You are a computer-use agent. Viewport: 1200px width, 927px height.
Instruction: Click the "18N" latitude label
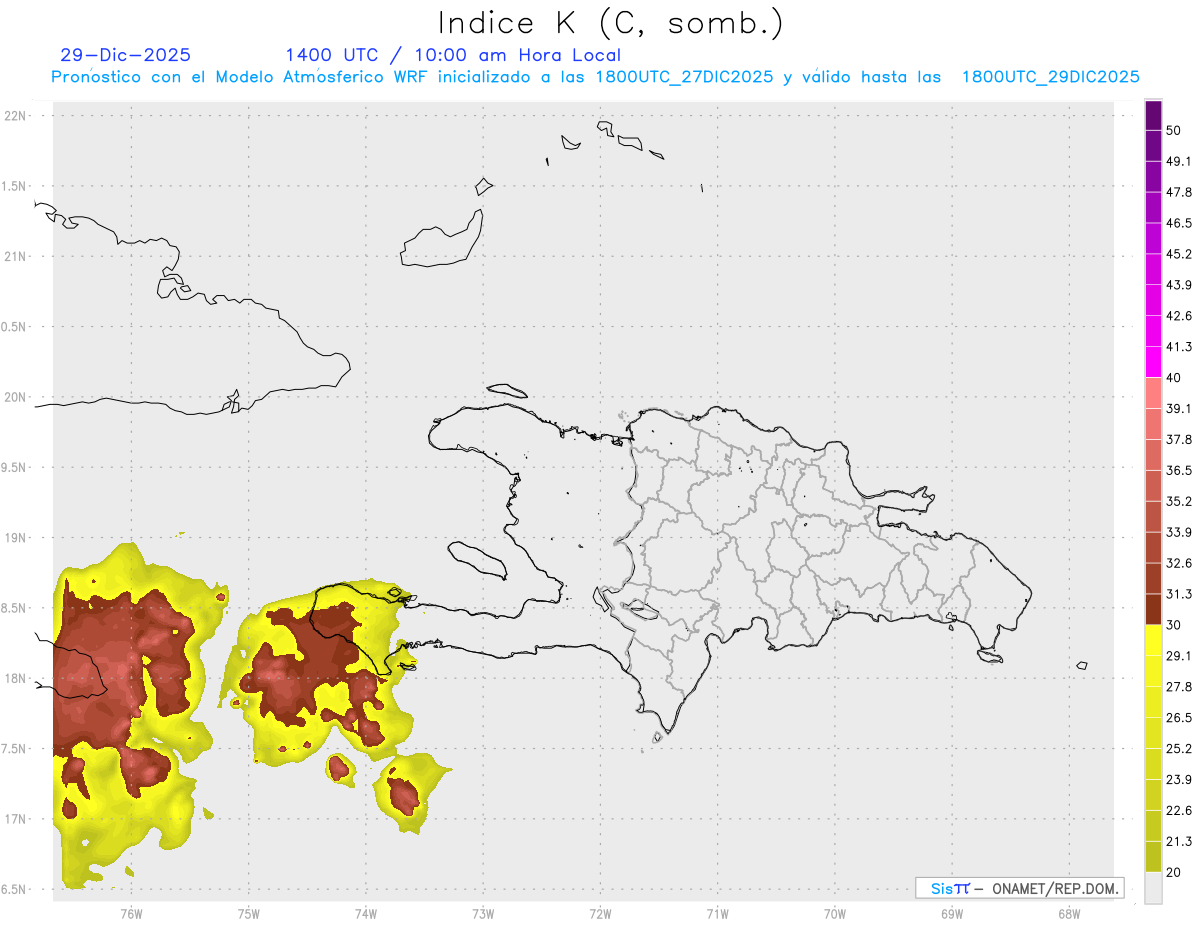(x=16, y=678)
